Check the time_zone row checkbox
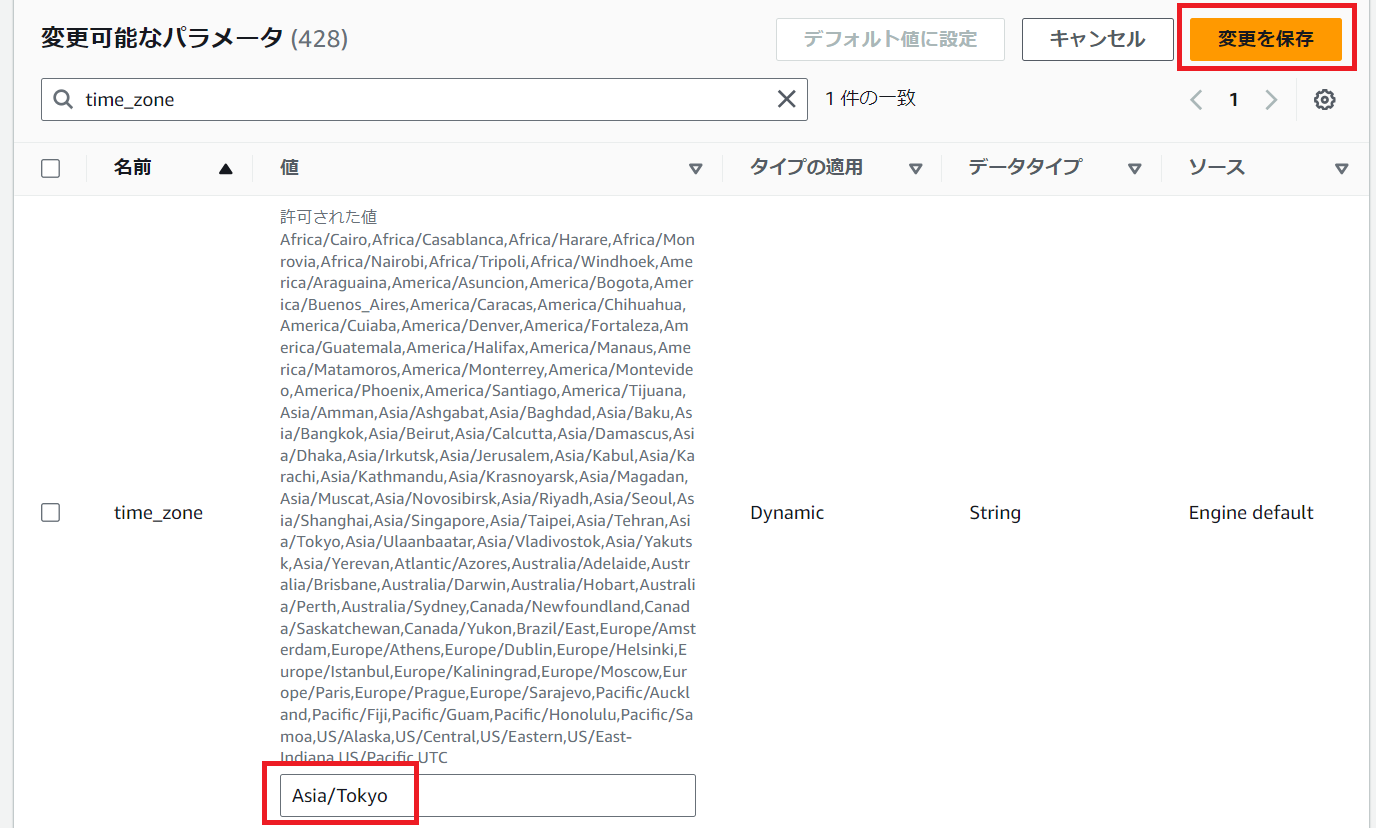Image resolution: width=1376 pixels, height=828 pixels. point(50,513)
